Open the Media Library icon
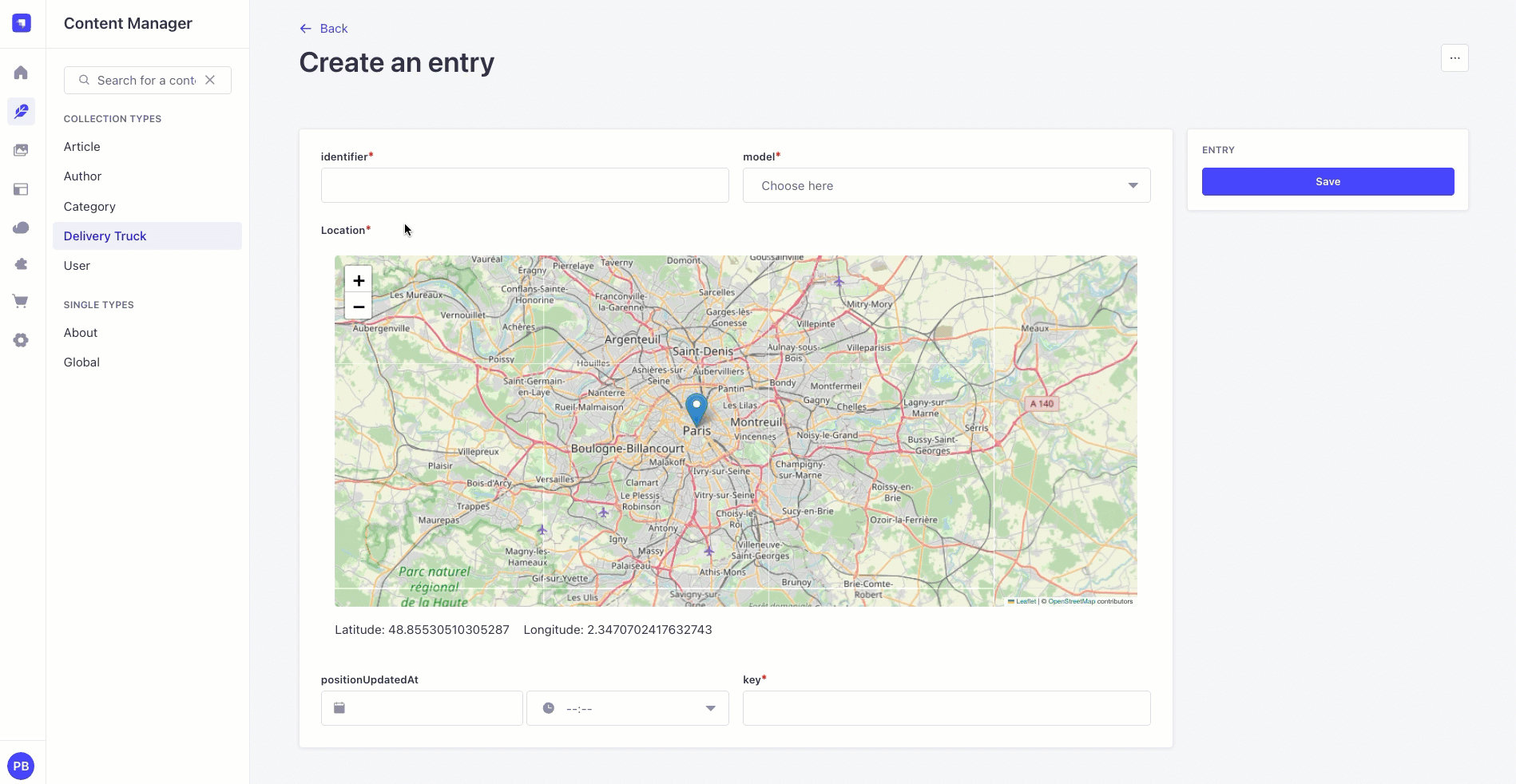 click(22, 150)
